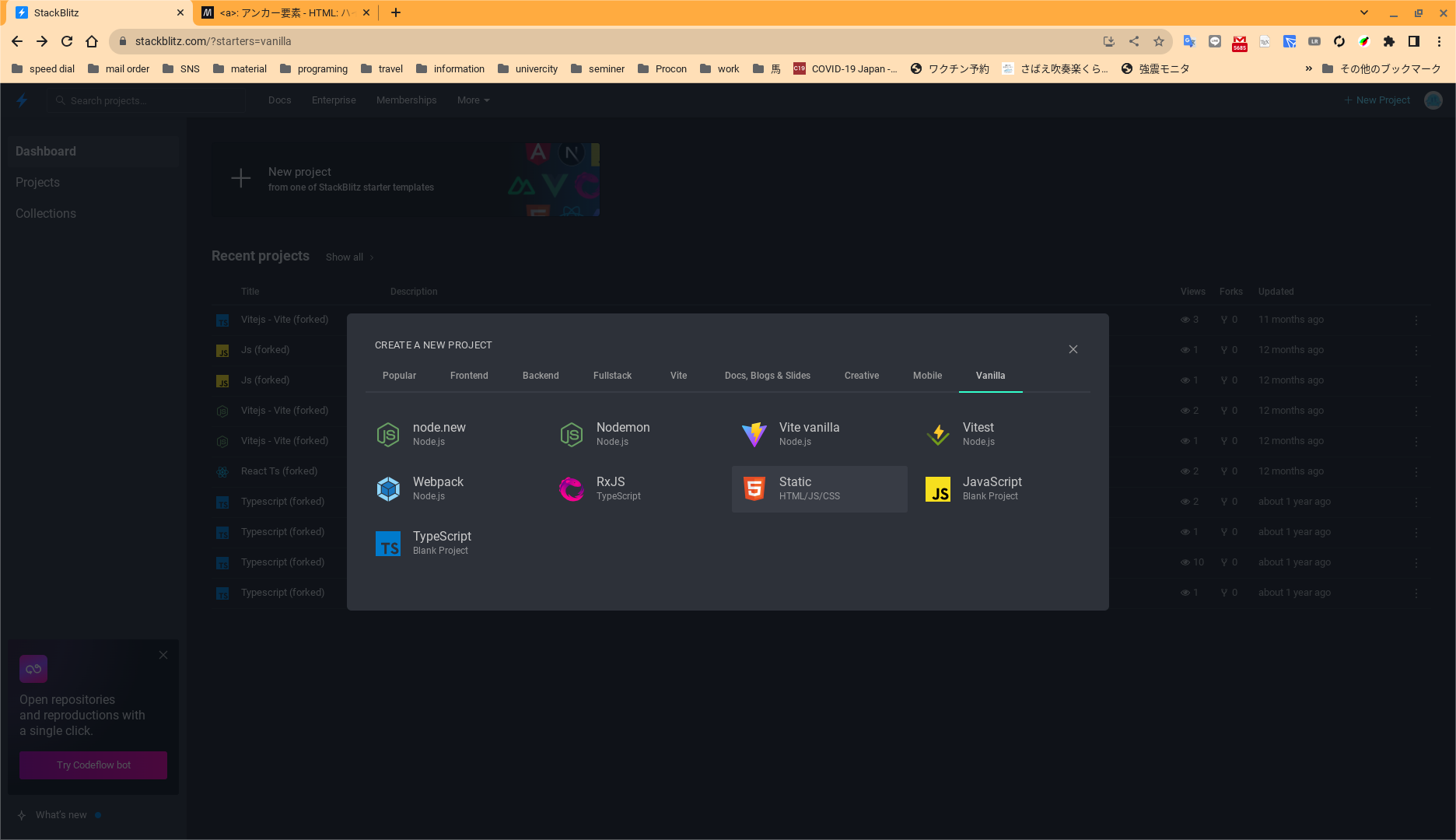Open the React Ts (forked) project
The image size is (1456, 840).
278,471
